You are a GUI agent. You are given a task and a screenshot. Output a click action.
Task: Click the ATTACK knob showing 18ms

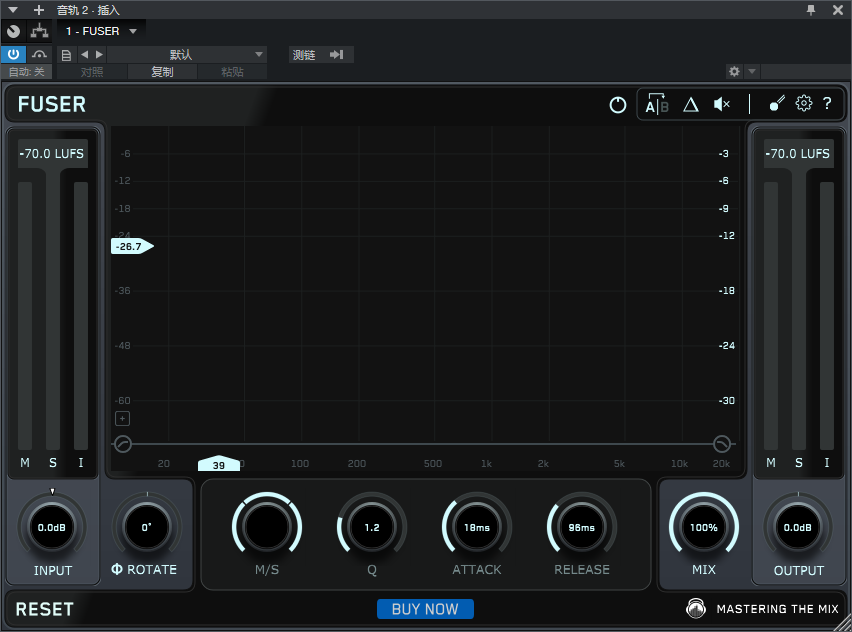click(477, 527)
